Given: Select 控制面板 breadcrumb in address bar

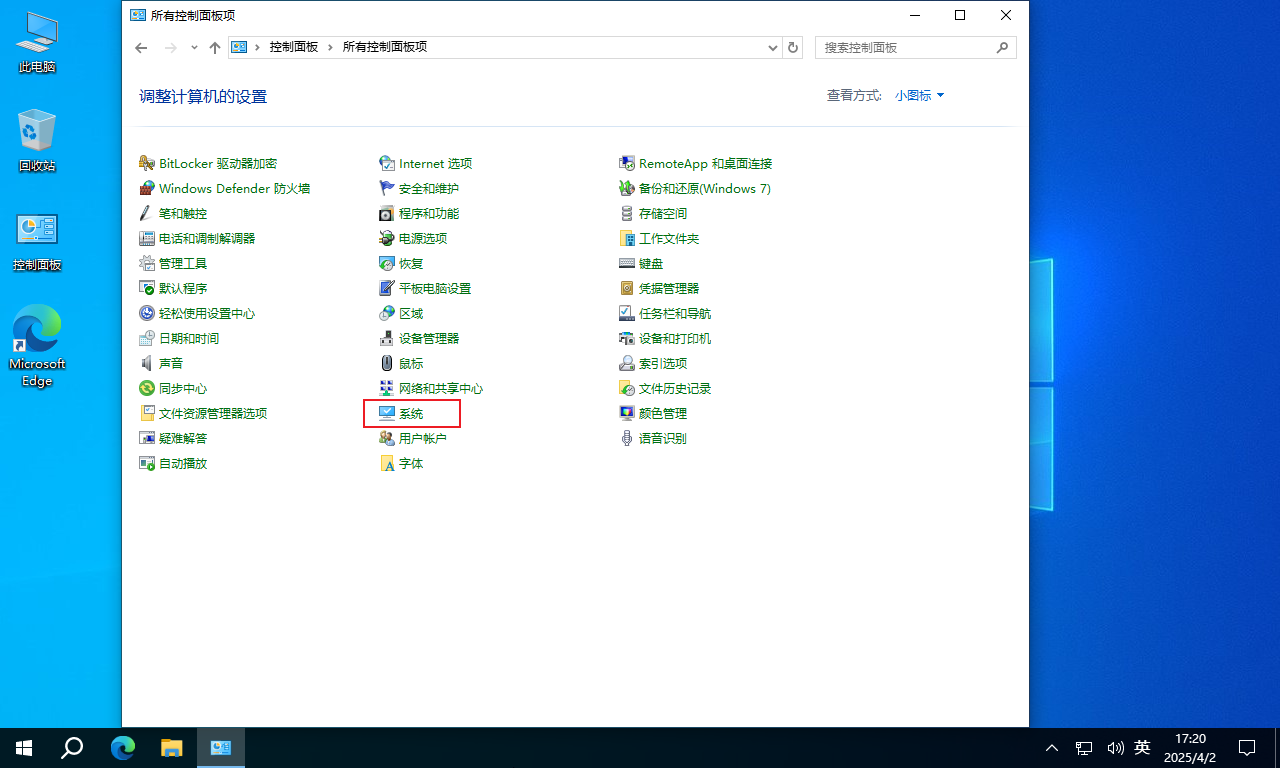Looking at the screenshot, I should point(294,47).
